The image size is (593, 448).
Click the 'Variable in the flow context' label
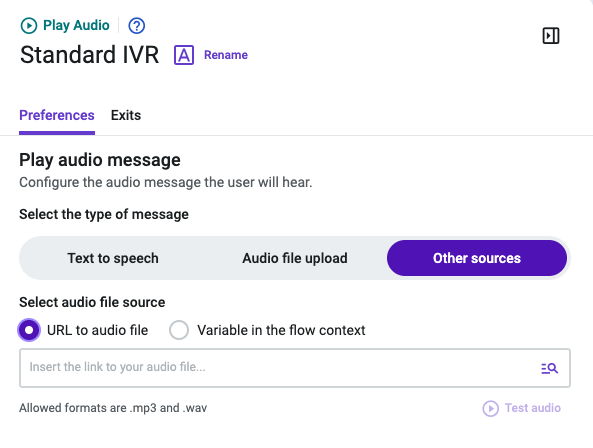click(281, 330)
